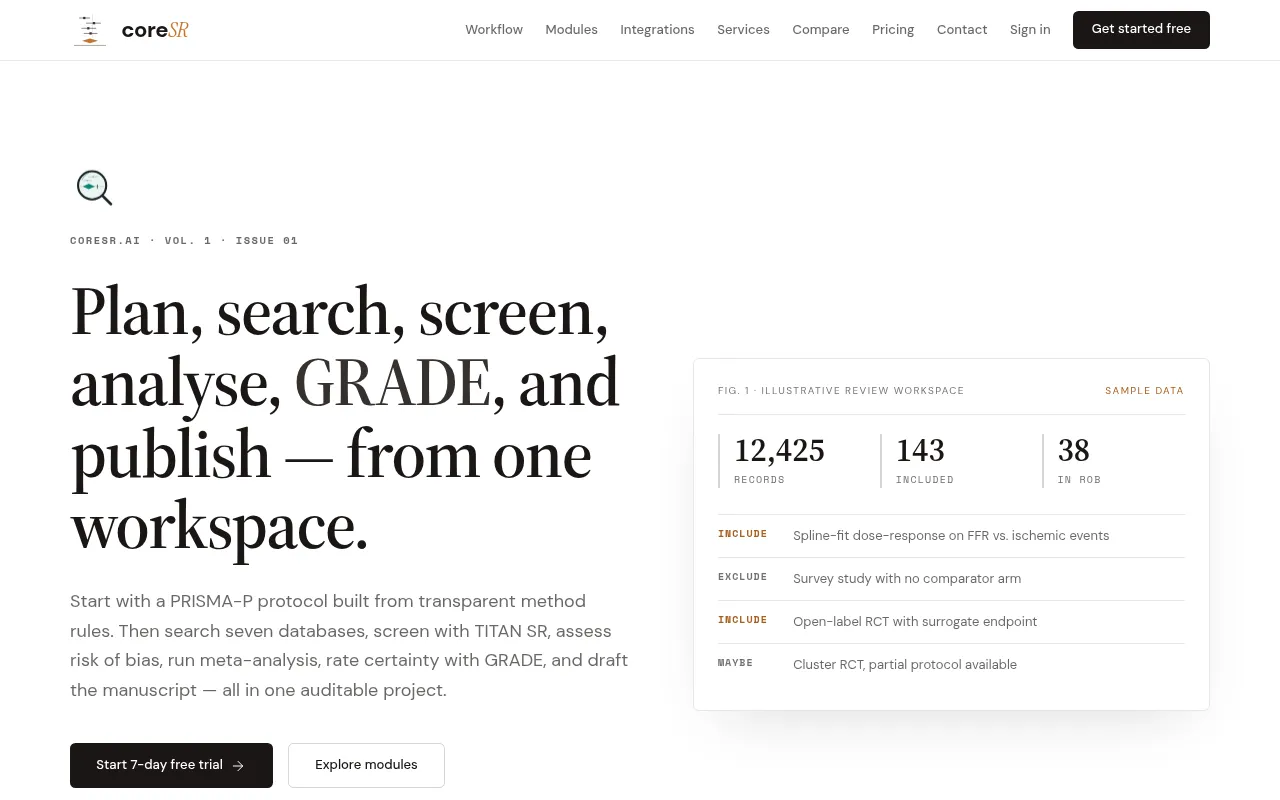Click the GRADE word in the headline
The width and height of the screenshot is (1280, 800).
[393, 383]
